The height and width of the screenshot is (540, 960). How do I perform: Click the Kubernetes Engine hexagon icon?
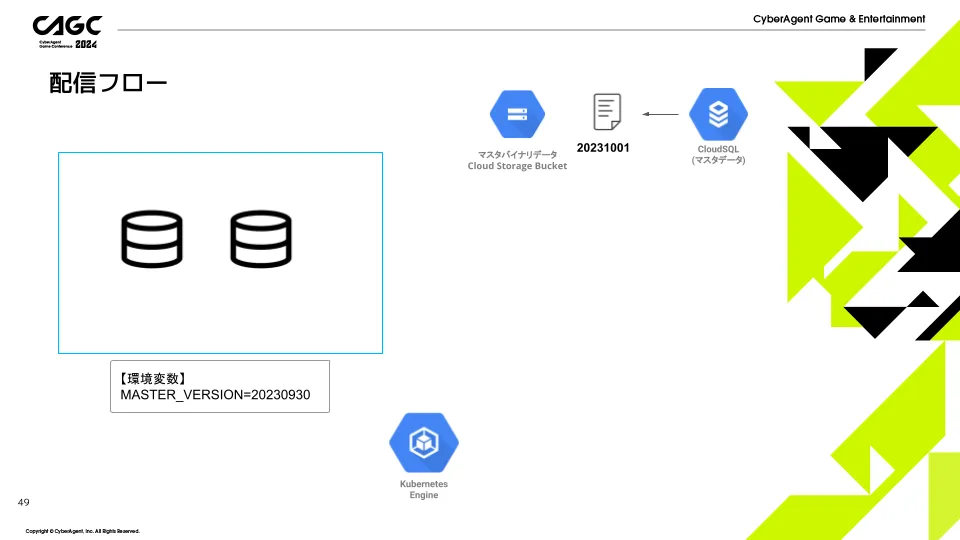point(424,442)
